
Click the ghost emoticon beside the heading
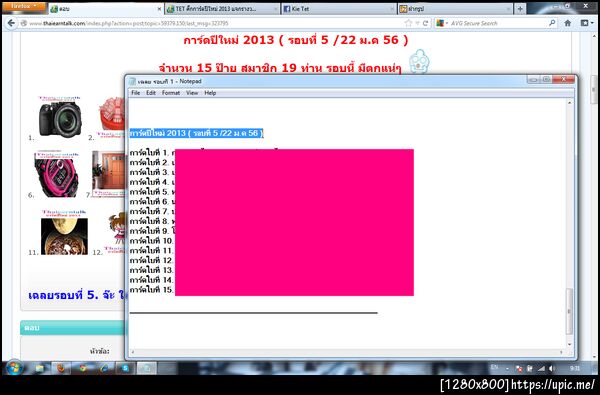(x=419, y=61)
